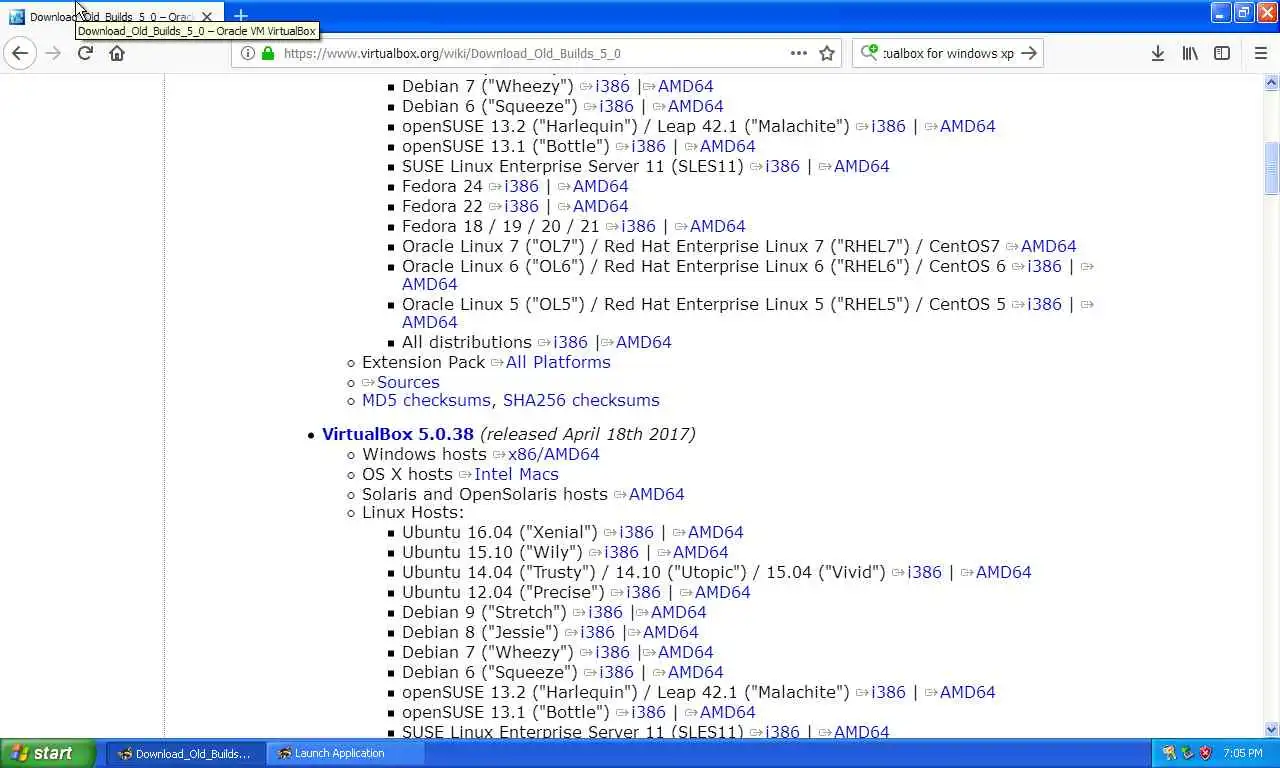Download OS X hosts Intel Macs build
Image resolution: width=1280 pixels, height=768 pixels.
(516, 474)
